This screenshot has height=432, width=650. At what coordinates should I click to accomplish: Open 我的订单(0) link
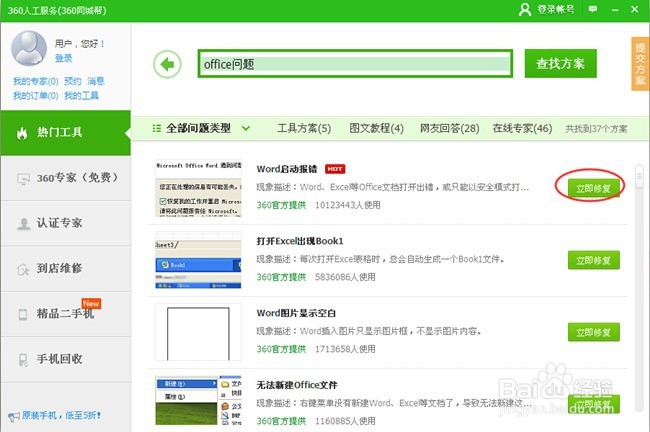(x=36, y=96)
